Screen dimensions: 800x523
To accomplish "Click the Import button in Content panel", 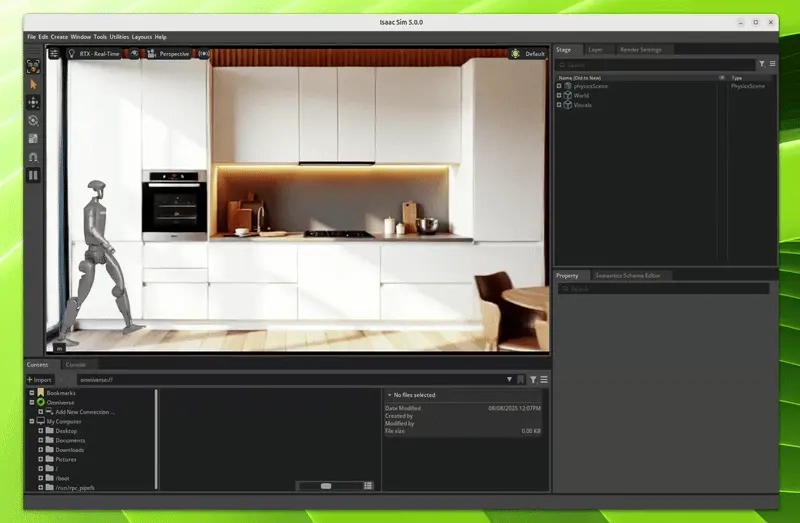I will click(x=40, y=380).
